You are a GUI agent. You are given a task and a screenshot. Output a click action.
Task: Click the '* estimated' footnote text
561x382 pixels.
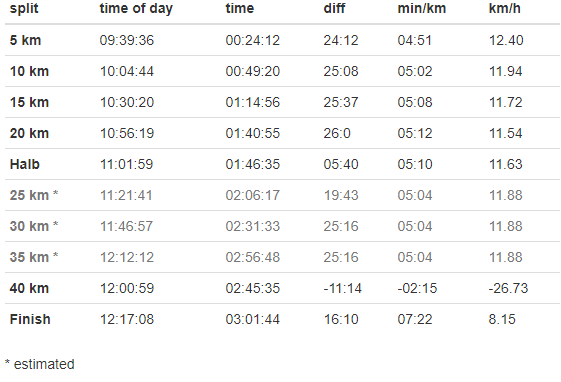(40, 364)
